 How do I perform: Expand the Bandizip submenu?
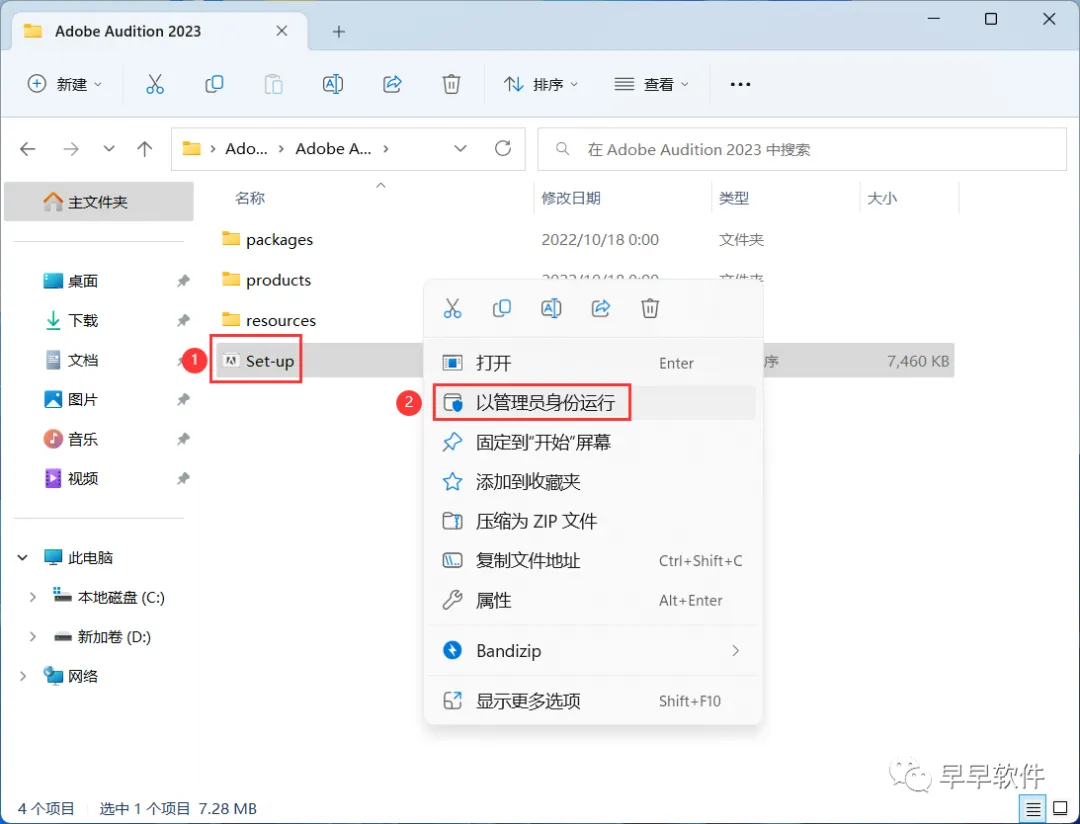[736, 650]
